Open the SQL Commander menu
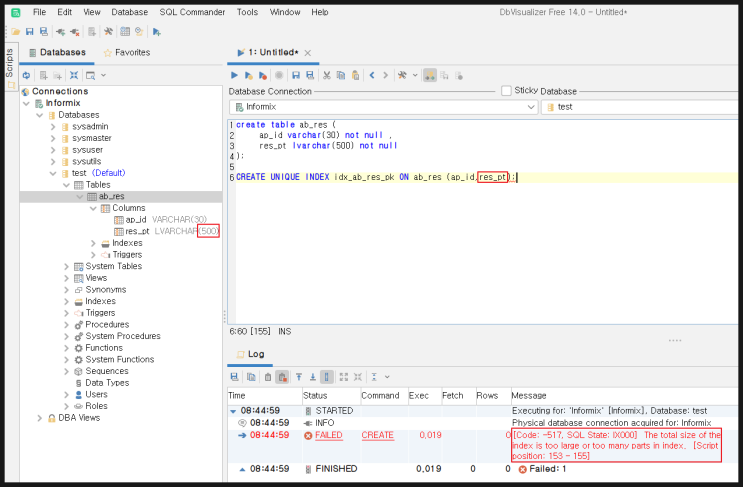Image resolution: width=743 pixels, height=487 pixels. point(192,12)
